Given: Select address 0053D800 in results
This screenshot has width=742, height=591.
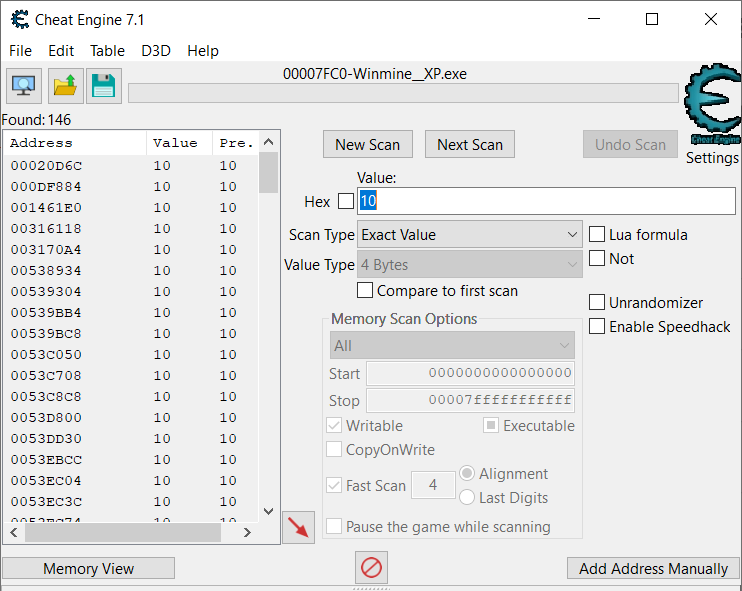Looking at the screenshot, I should tap(131, 417).
